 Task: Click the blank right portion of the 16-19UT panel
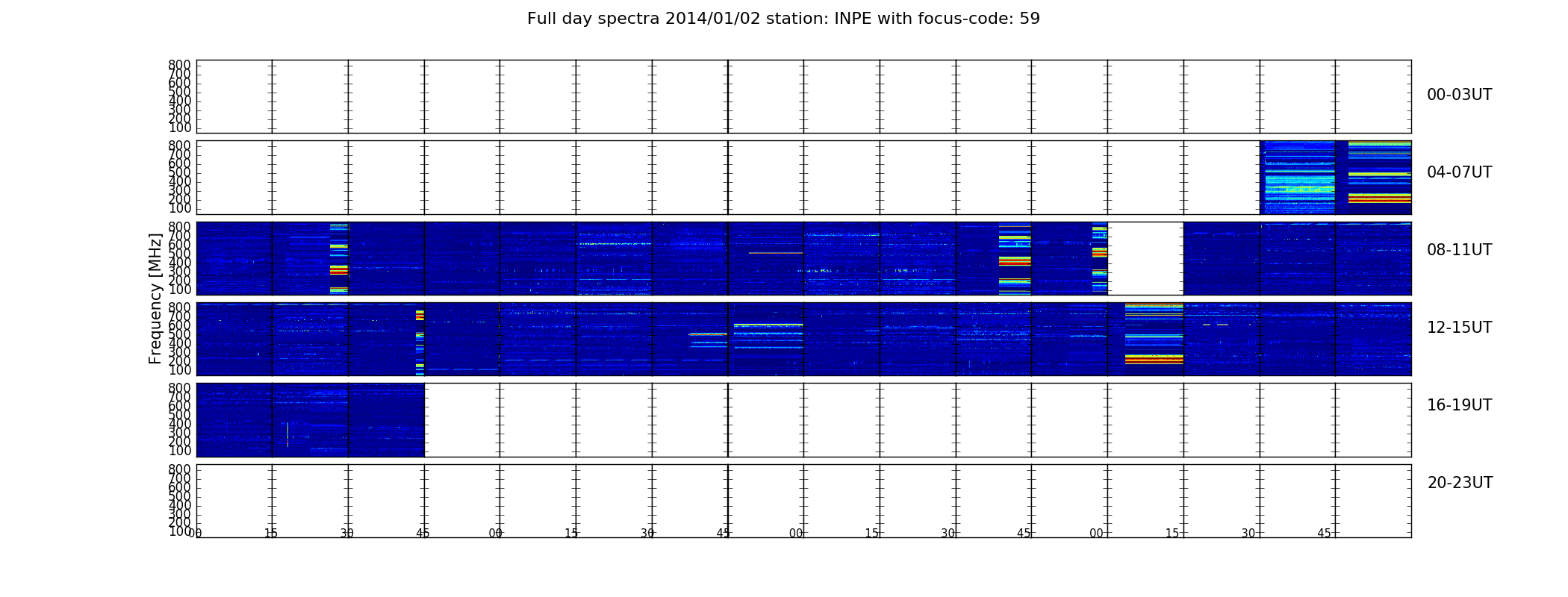click(918, 420)
